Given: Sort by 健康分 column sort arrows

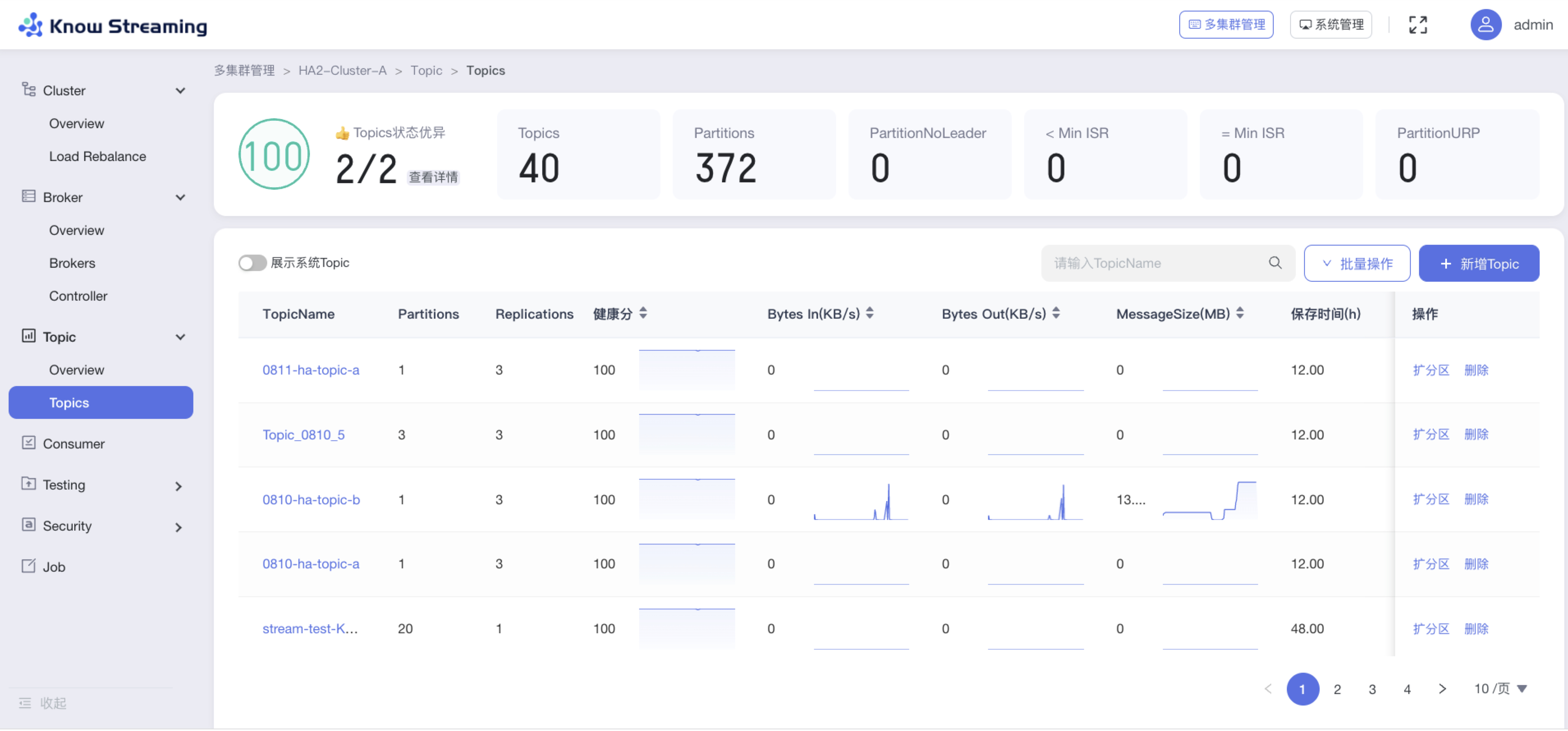Looking at the screenshot, I should click(643, 314).
